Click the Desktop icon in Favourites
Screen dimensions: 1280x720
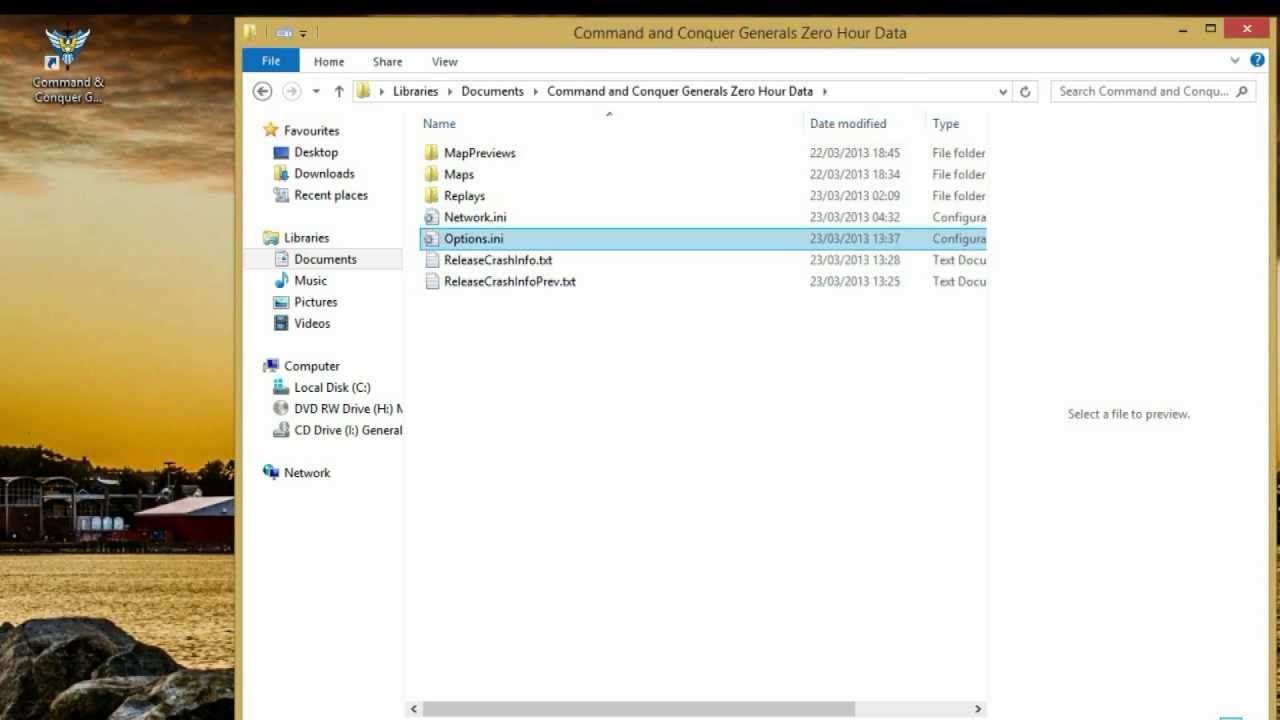tap(281, 152)
